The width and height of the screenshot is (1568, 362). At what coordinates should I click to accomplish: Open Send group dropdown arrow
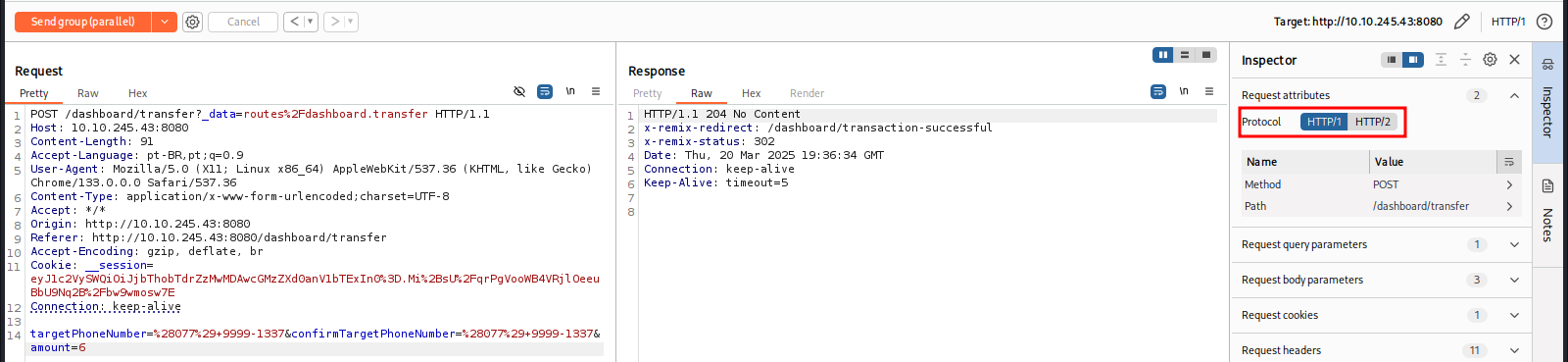(x=165, y=22)
